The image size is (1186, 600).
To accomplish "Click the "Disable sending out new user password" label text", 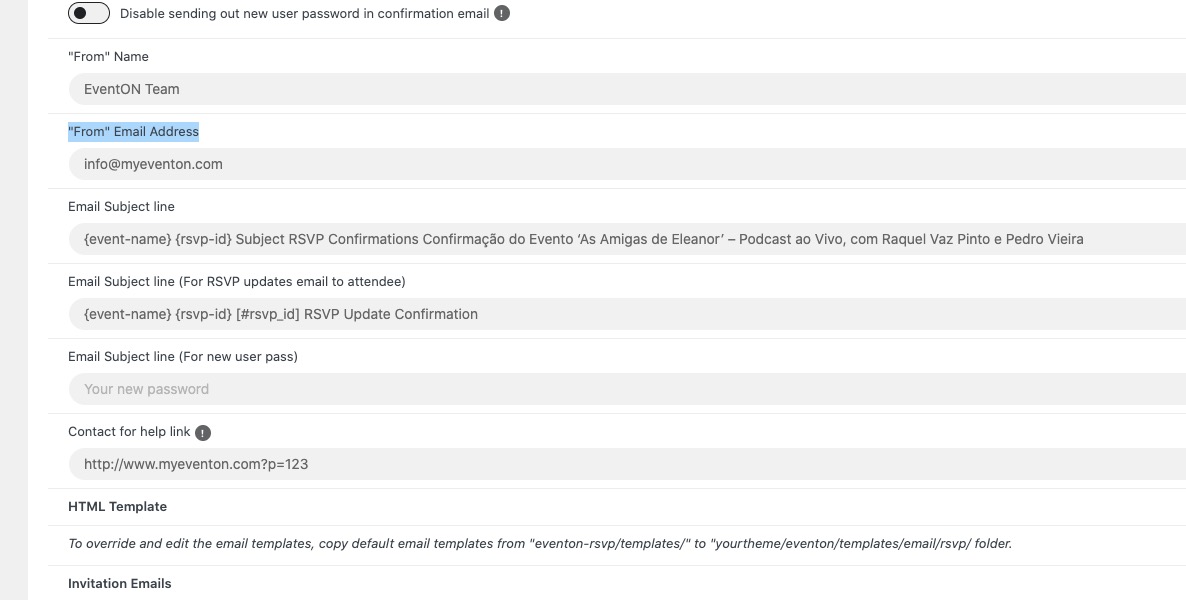I will click(304, 14).
